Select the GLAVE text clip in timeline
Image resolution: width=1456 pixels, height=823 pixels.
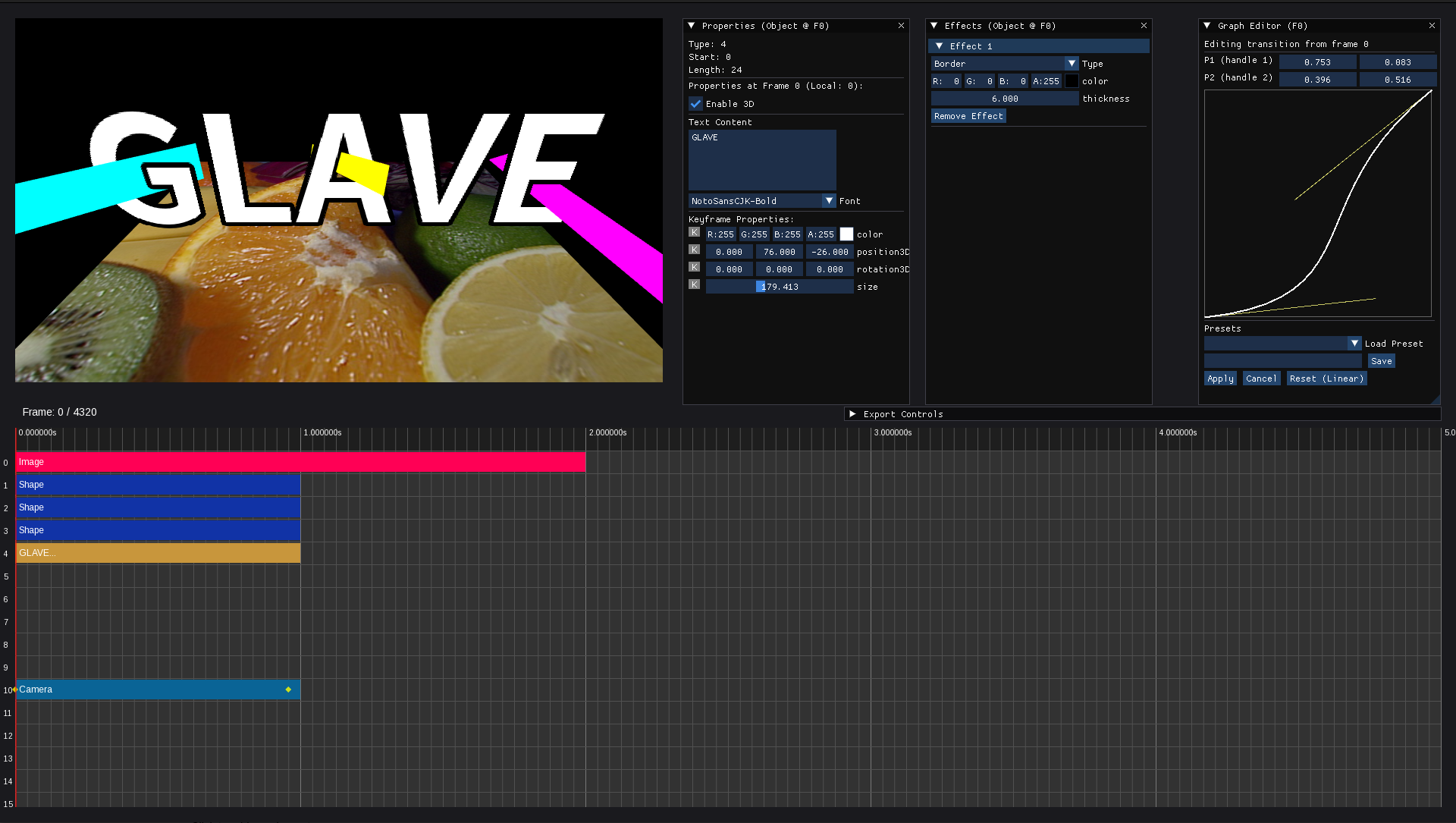pos(158,553)
